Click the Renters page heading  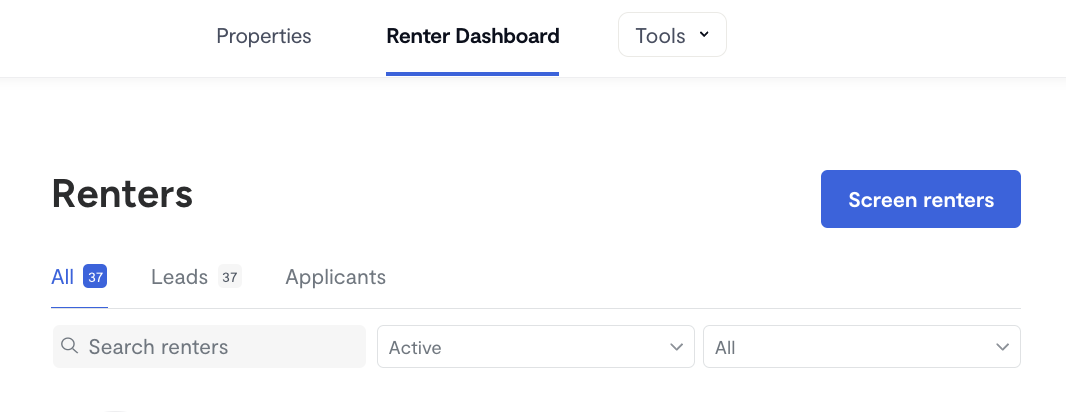tap(122, 194)
